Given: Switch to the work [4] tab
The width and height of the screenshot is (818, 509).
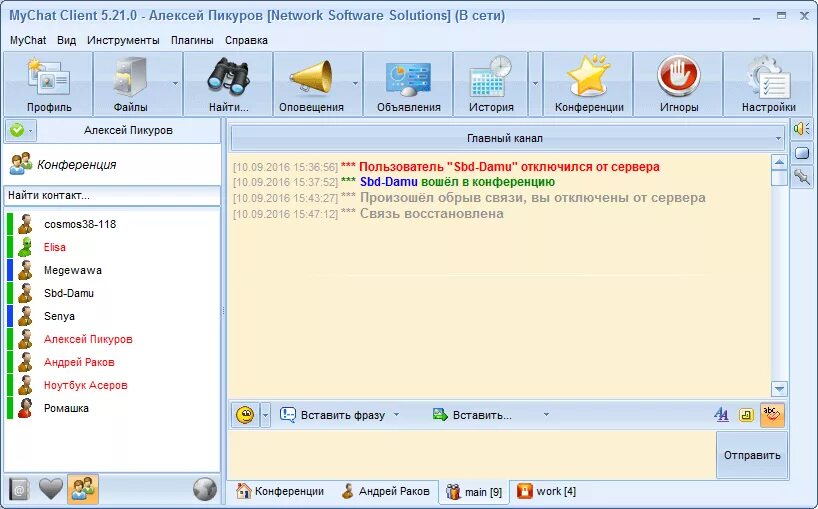Looking at the screenshot, I should tap(546, 491).
